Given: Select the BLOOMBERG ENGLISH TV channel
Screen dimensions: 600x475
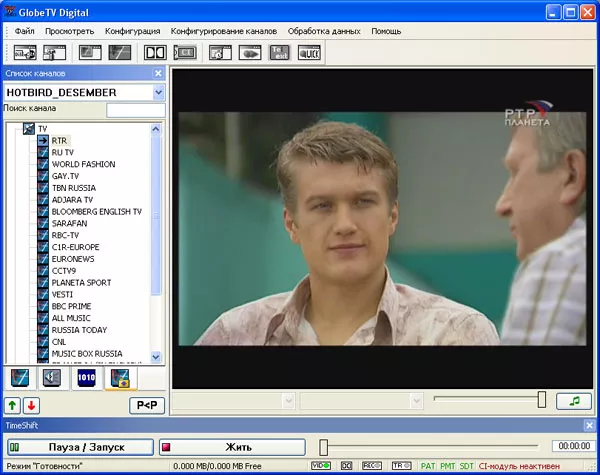Looking at the screenshot, I should point(97,212).
